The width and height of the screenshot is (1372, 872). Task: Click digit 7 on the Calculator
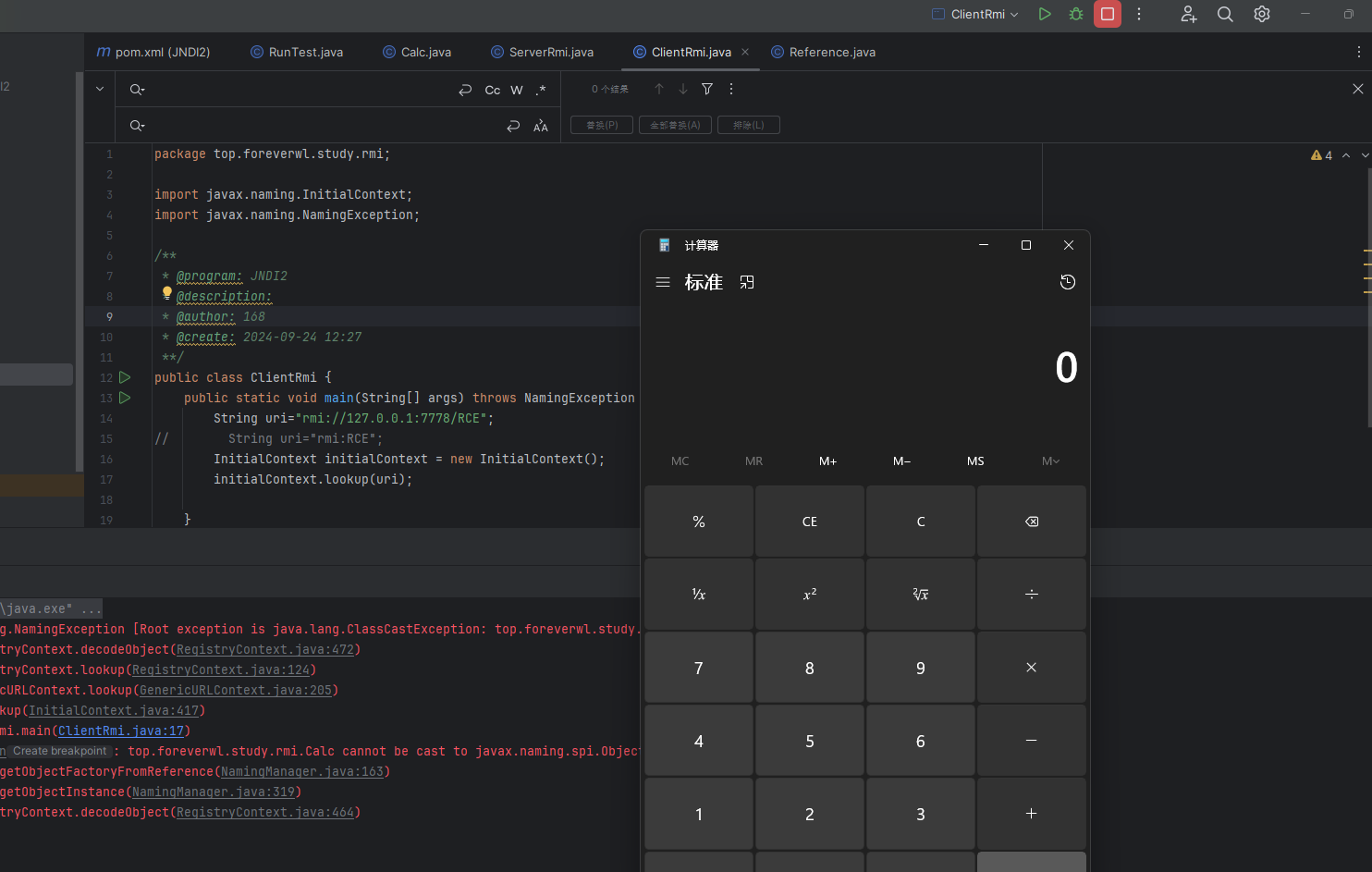coord(699,668)
